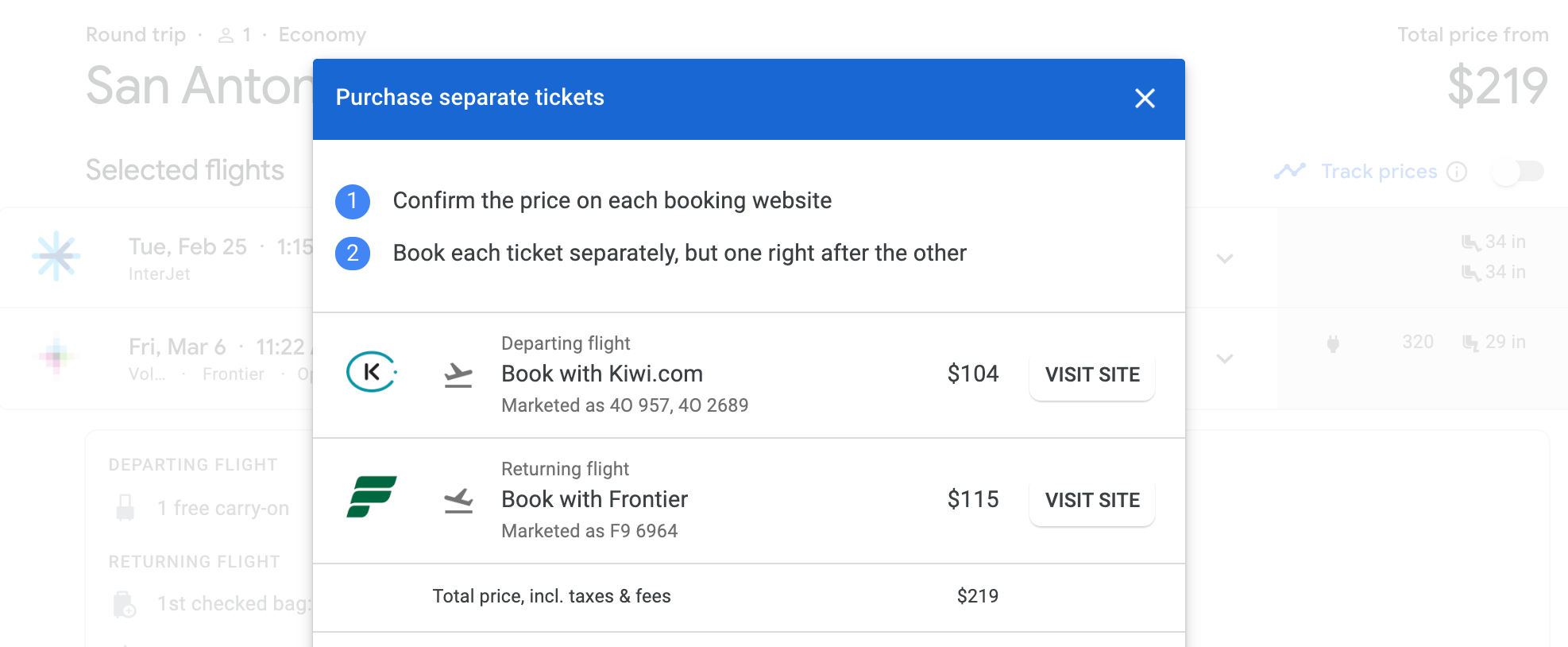Image resolution: width=1568 pixels, height=647 pixels.
Task: Click the Book with Kiwi.com text
Action: click(601, 374)
